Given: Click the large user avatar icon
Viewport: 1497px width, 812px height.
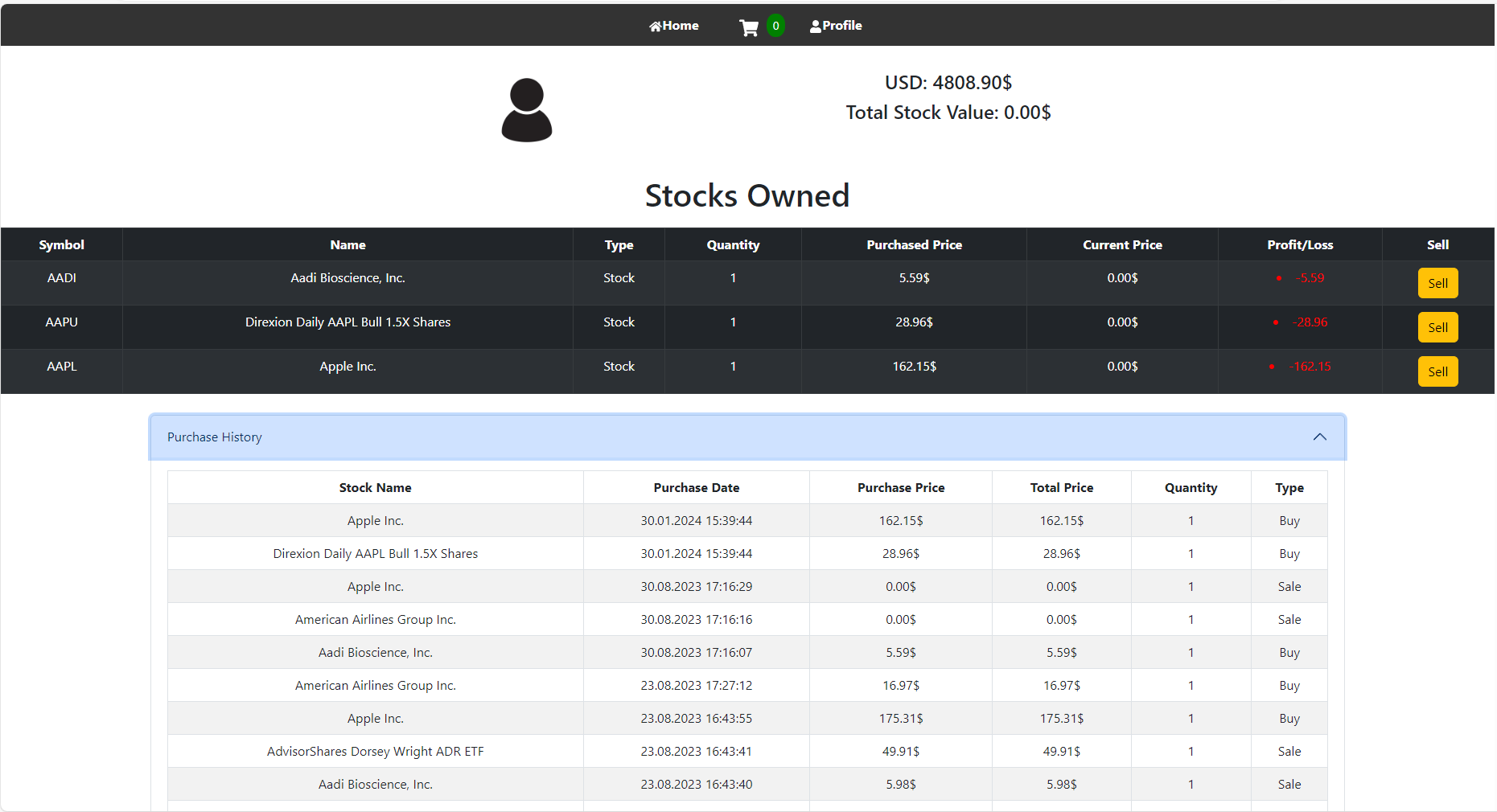Looking at the screenshot, I should 527,110.
